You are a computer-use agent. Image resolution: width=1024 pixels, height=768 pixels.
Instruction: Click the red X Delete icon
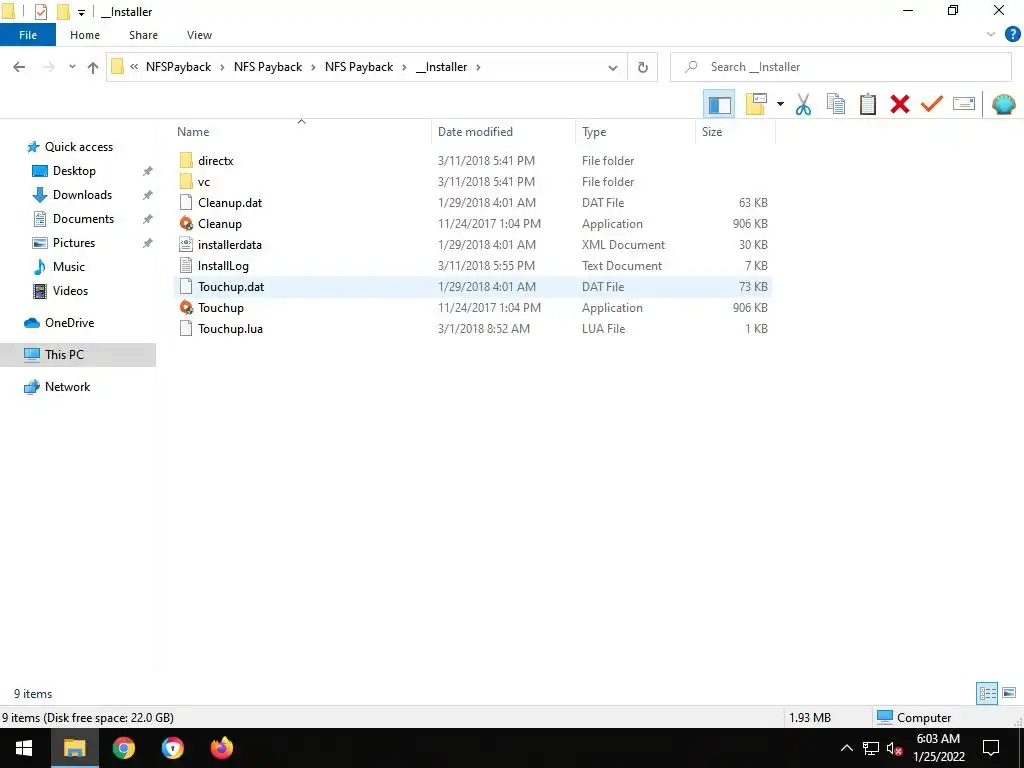click(x=899, y=104)
